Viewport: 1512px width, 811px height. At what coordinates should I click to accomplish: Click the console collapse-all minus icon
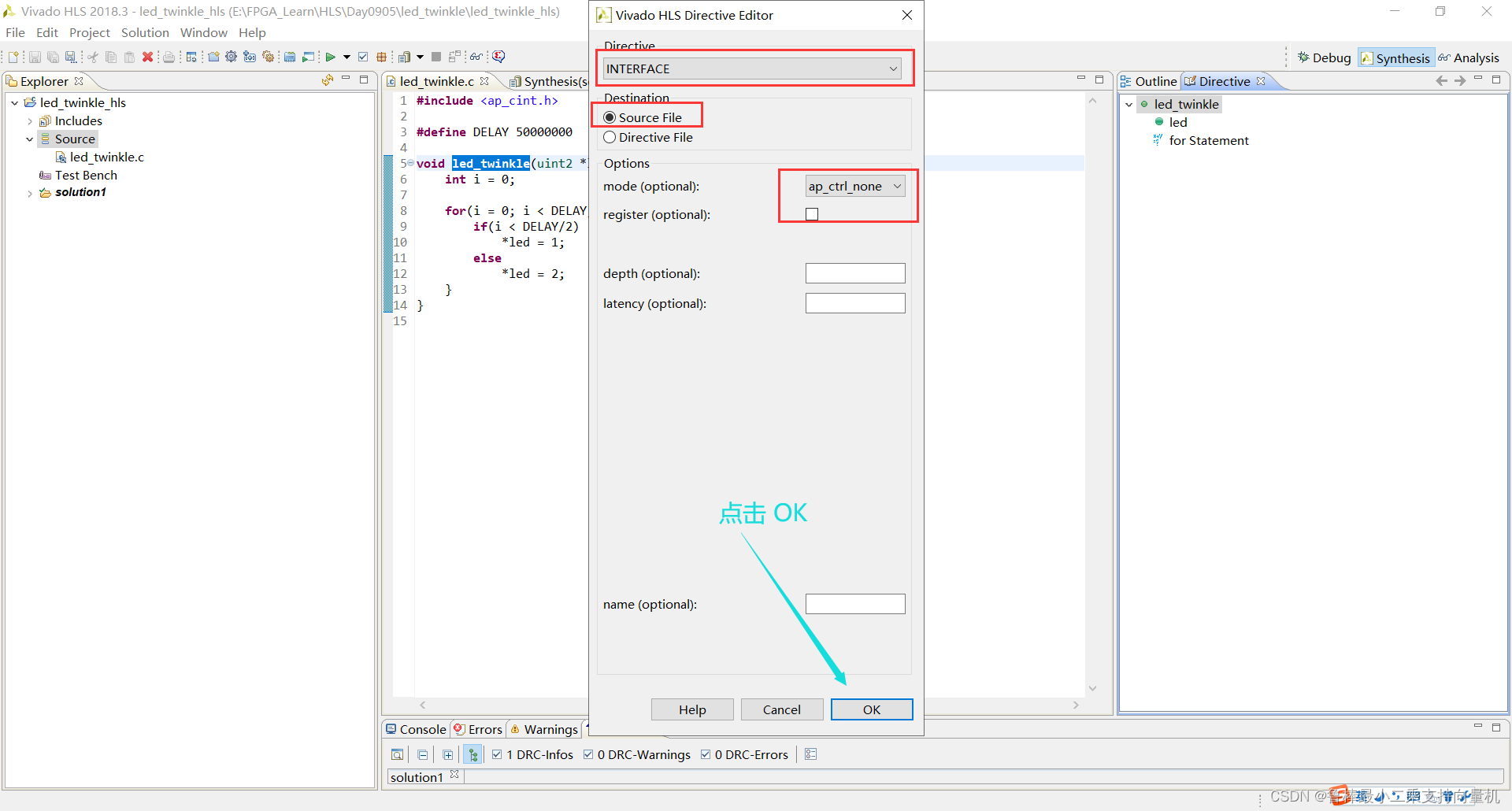click(x=423, y=754)
